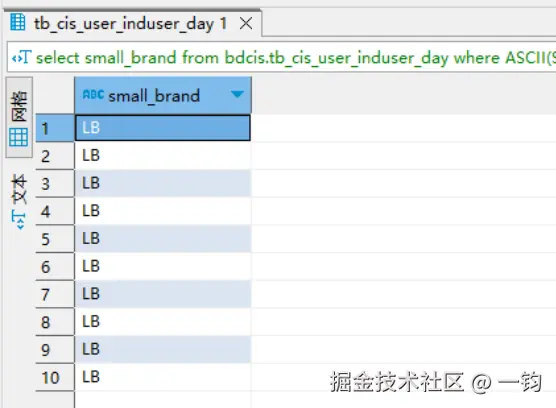Click the LB cell in row 5

click(x=163, y=239)
